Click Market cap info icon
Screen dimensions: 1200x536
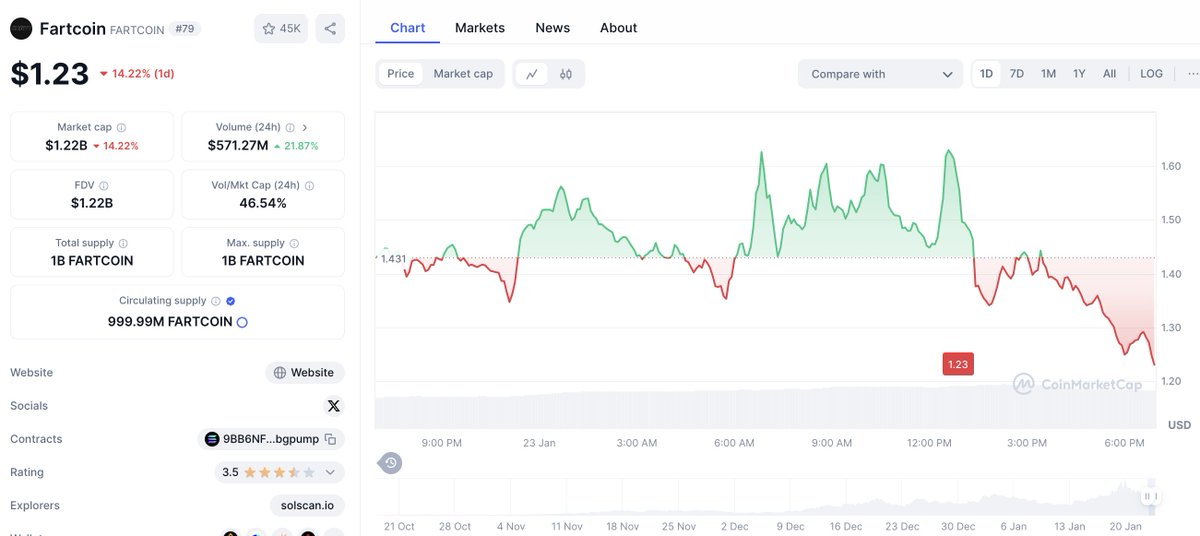pos(121,128)
